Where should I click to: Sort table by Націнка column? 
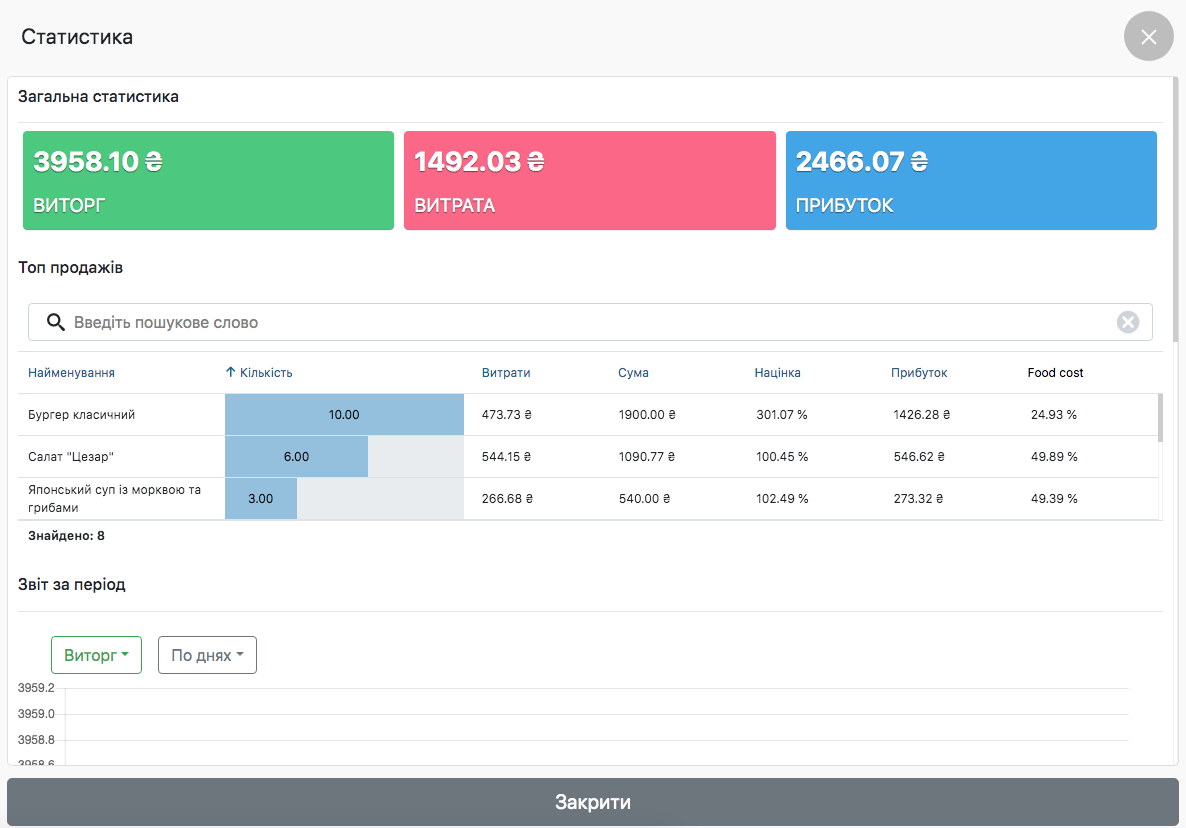pyautogui.click(x=777, y=373)
